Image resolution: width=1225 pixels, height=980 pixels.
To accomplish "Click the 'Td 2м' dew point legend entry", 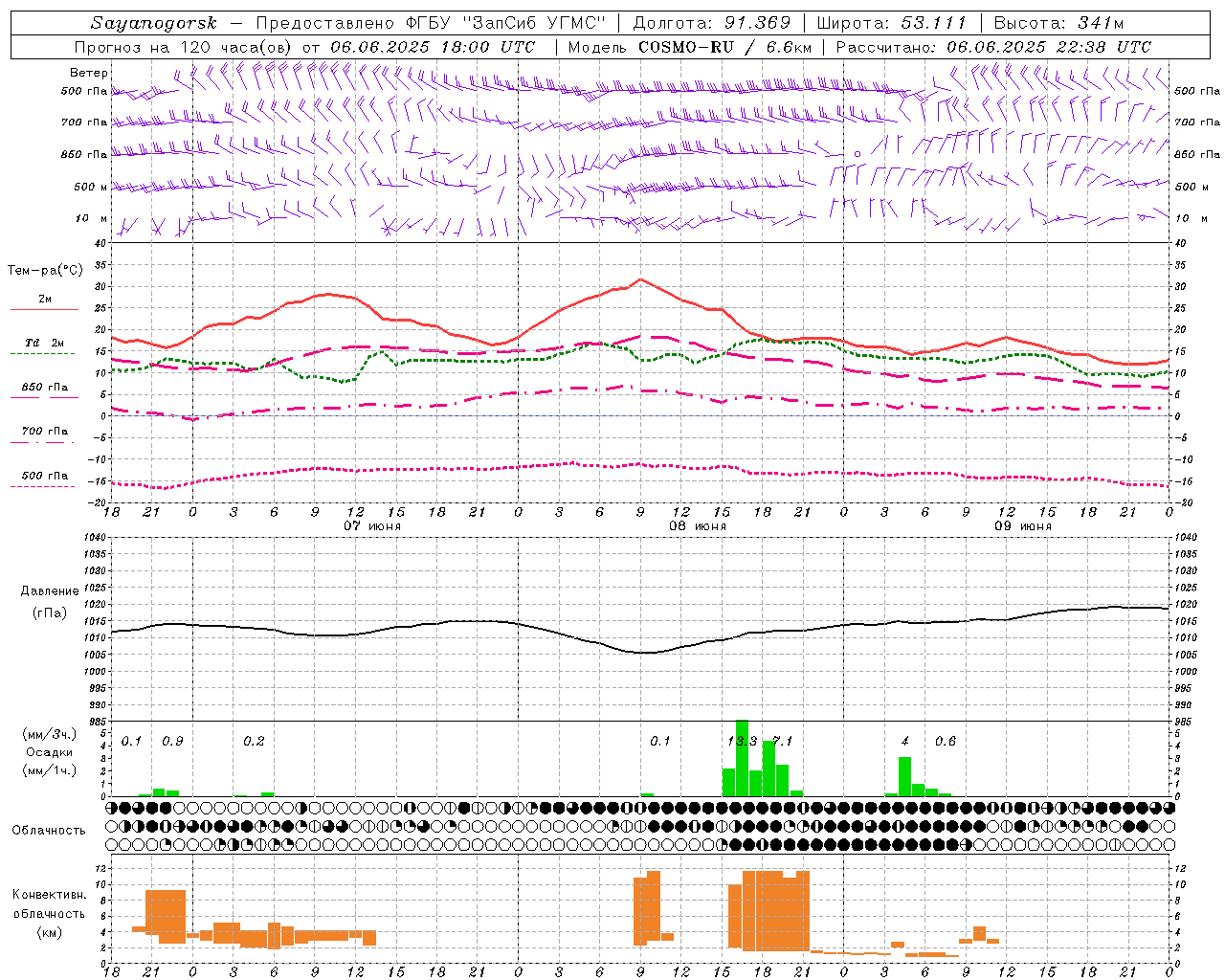I will tap(44, 343).
